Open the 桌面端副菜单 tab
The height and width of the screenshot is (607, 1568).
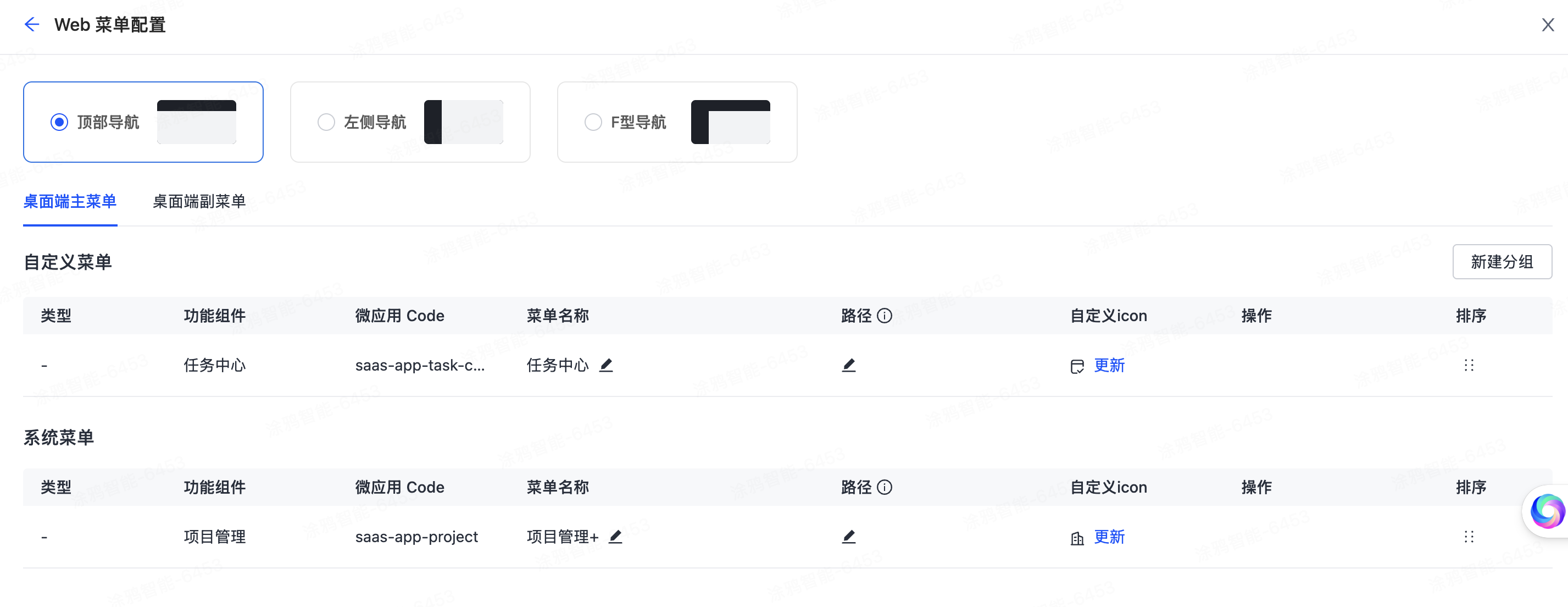click(x=199, y=202)
